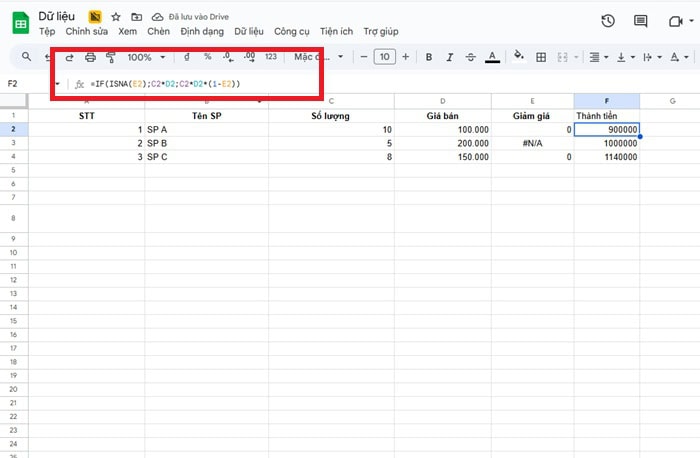
Task: Open the comments panel icon
Action: (x=640, y=22)
